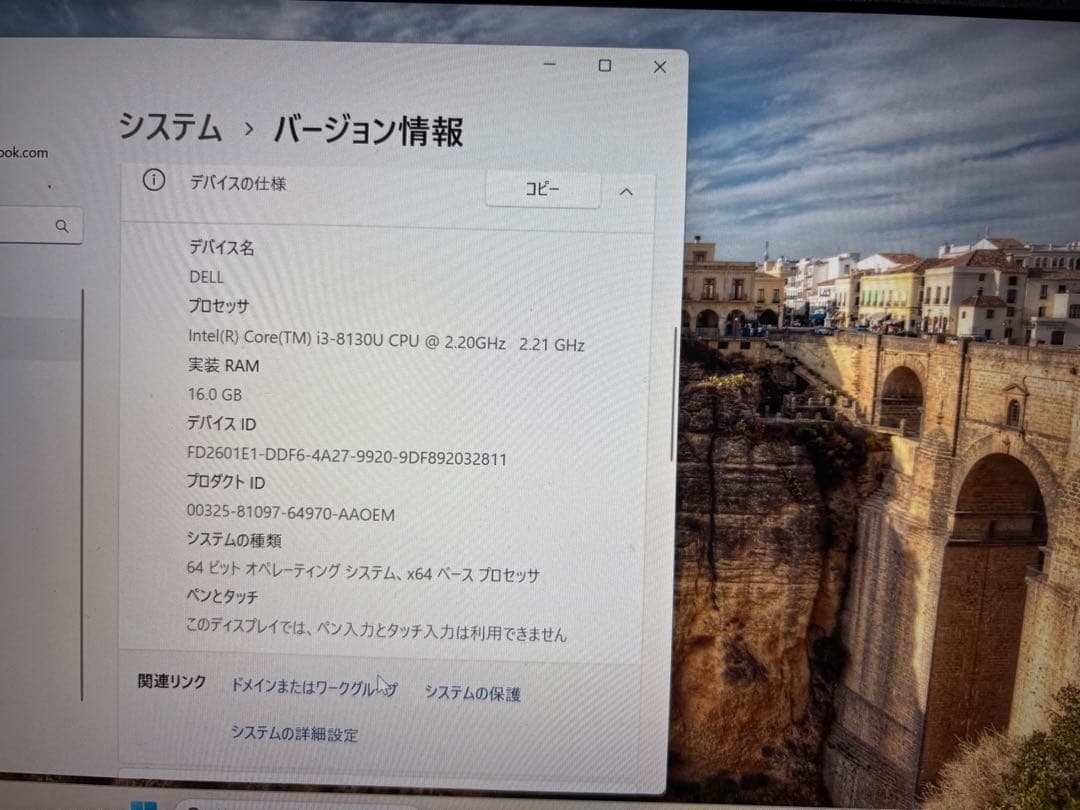Click the sidebar search magnifier icon
Viewport: 1080px width, 810px height.
62,226
